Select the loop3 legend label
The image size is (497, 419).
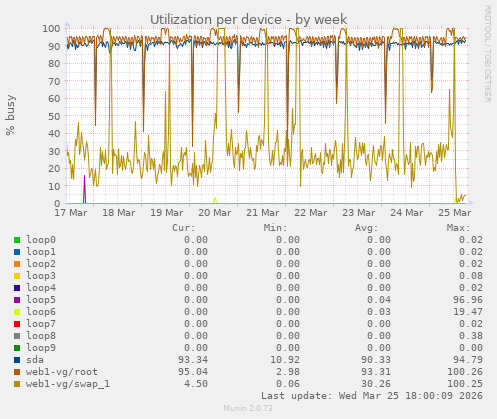pos(41,276)
